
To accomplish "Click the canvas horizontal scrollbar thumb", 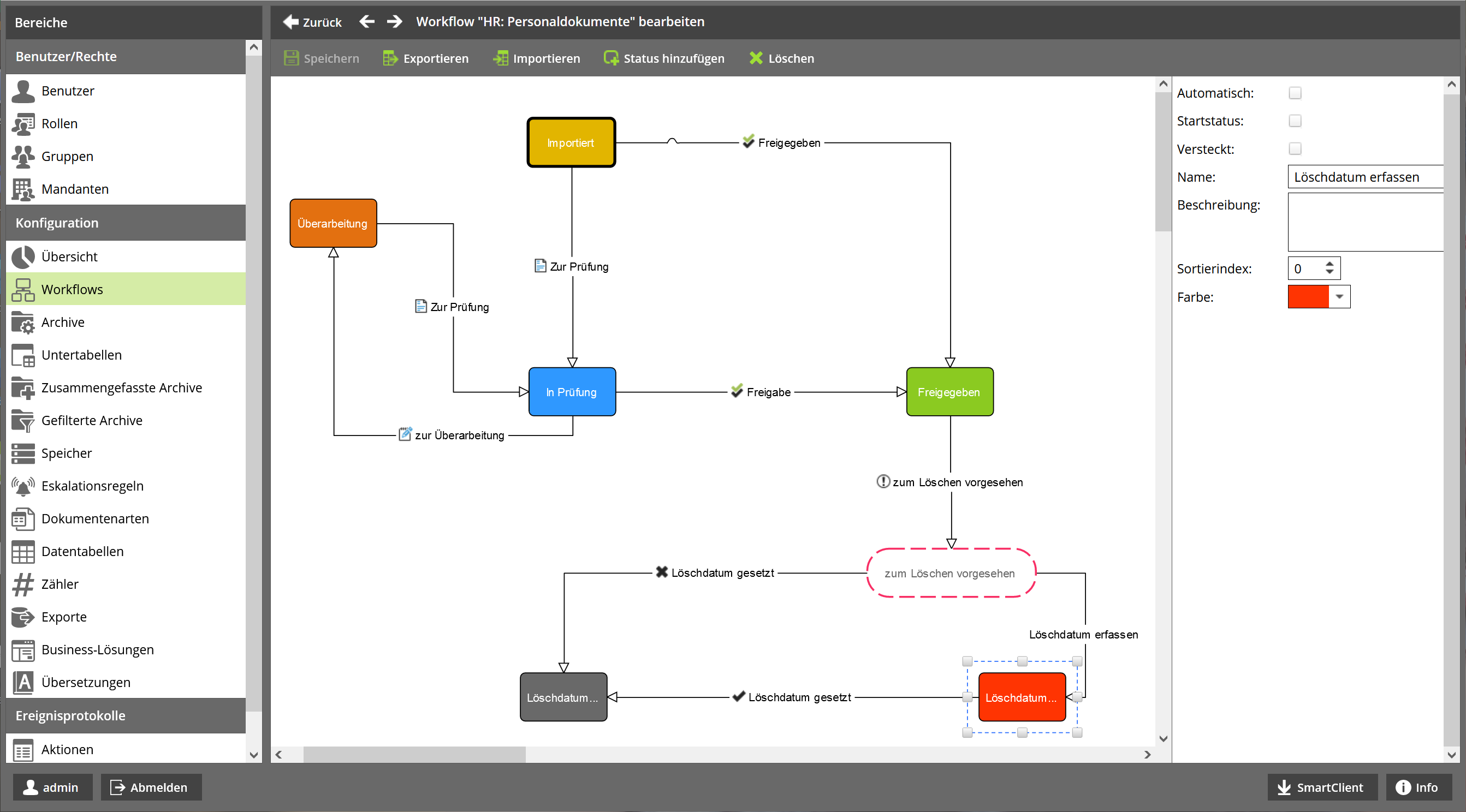I will pos(414,755).
